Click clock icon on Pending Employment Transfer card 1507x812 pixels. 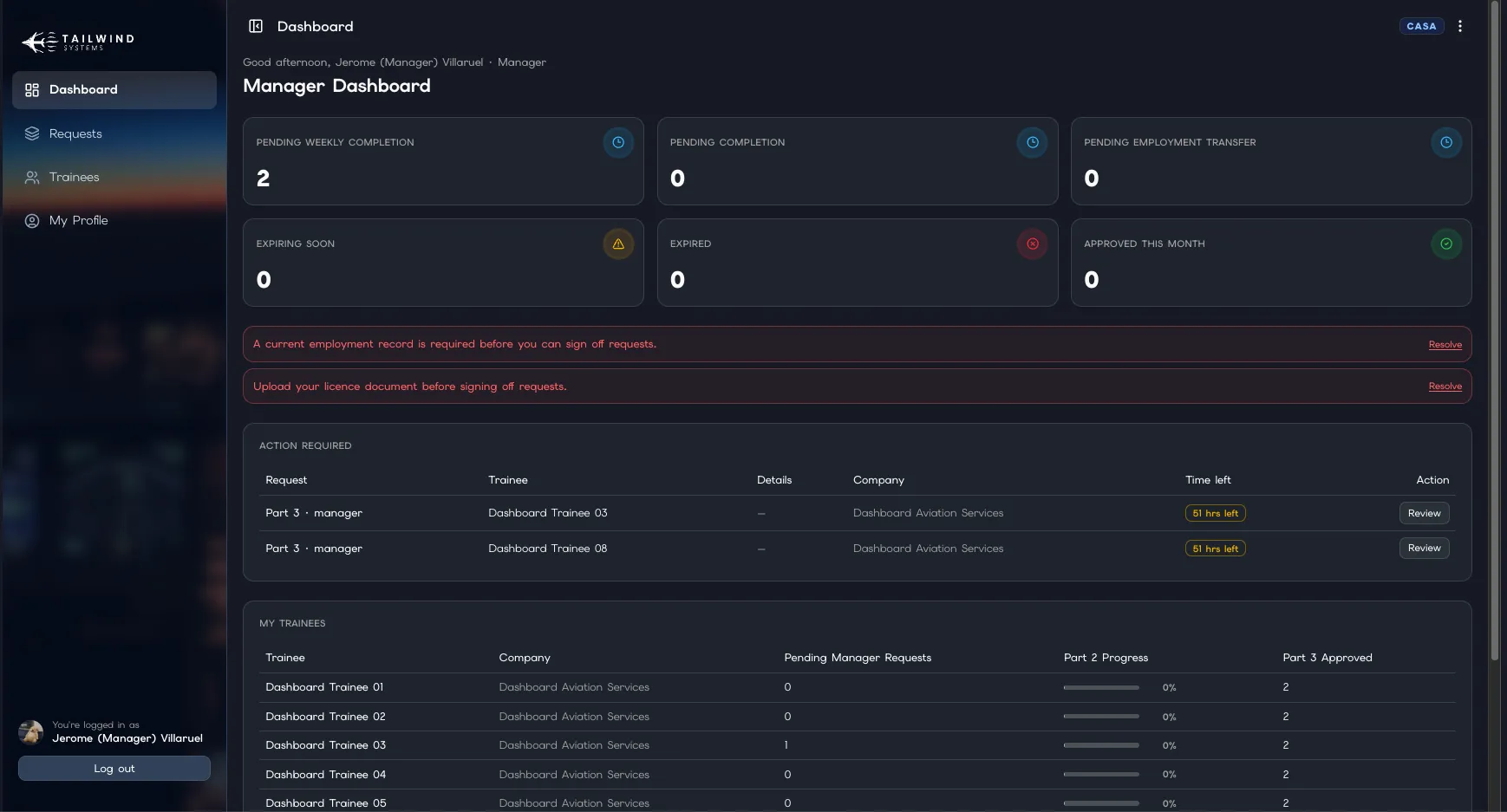click(1446, 143)
